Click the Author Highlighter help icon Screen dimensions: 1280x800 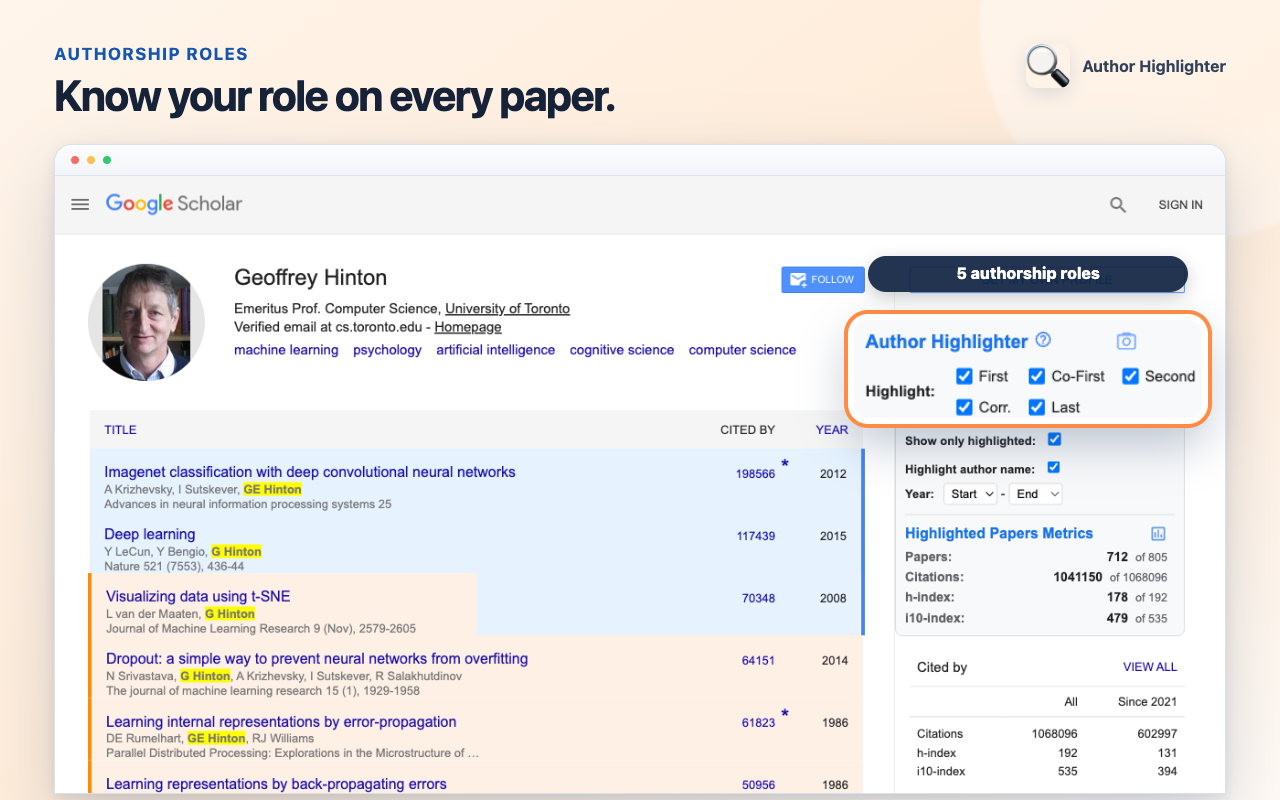click(x=1043, y=340)
